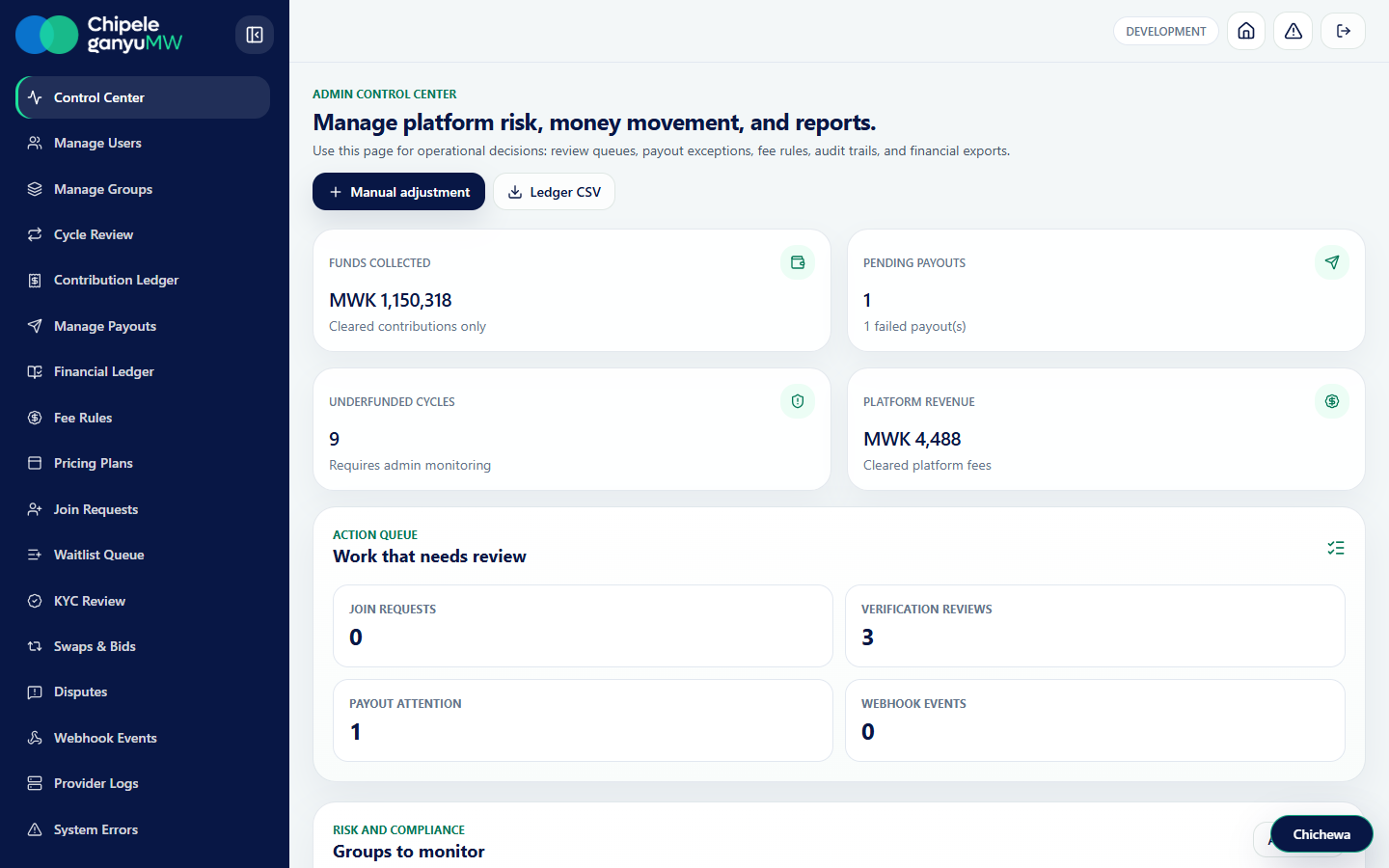This screenshot has width=1389, height=868.
Task: Open the System Errors page
Action: (x=143, y=829)
